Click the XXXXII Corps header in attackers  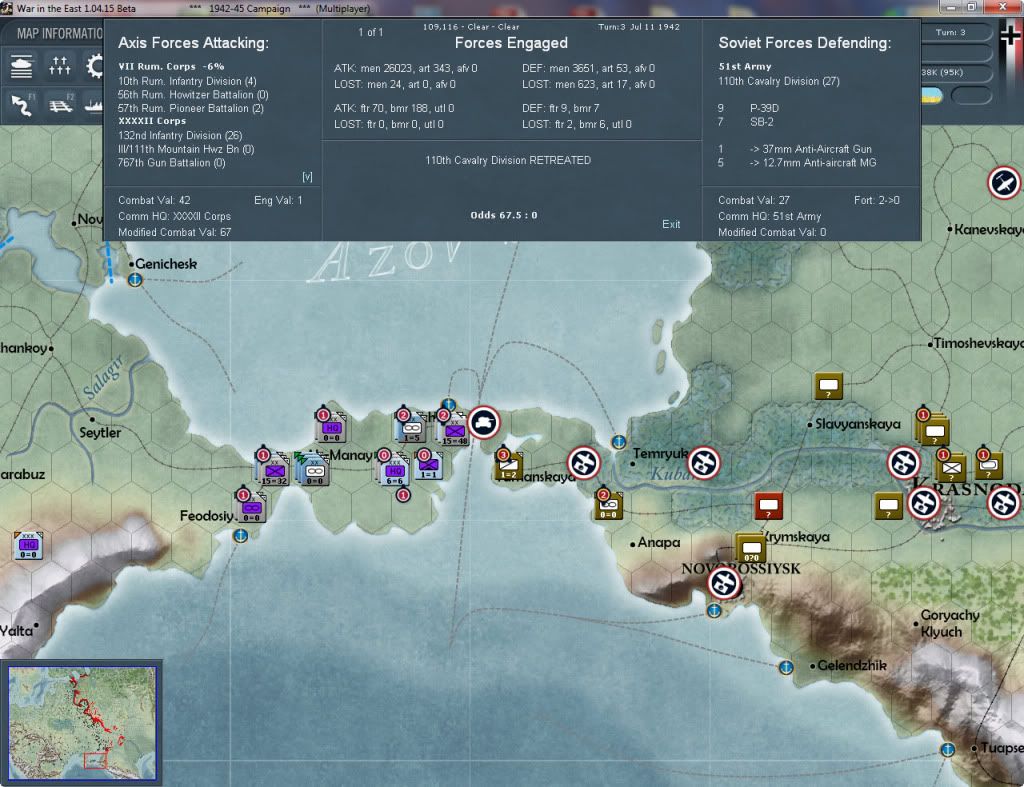[x=152, y=121]
